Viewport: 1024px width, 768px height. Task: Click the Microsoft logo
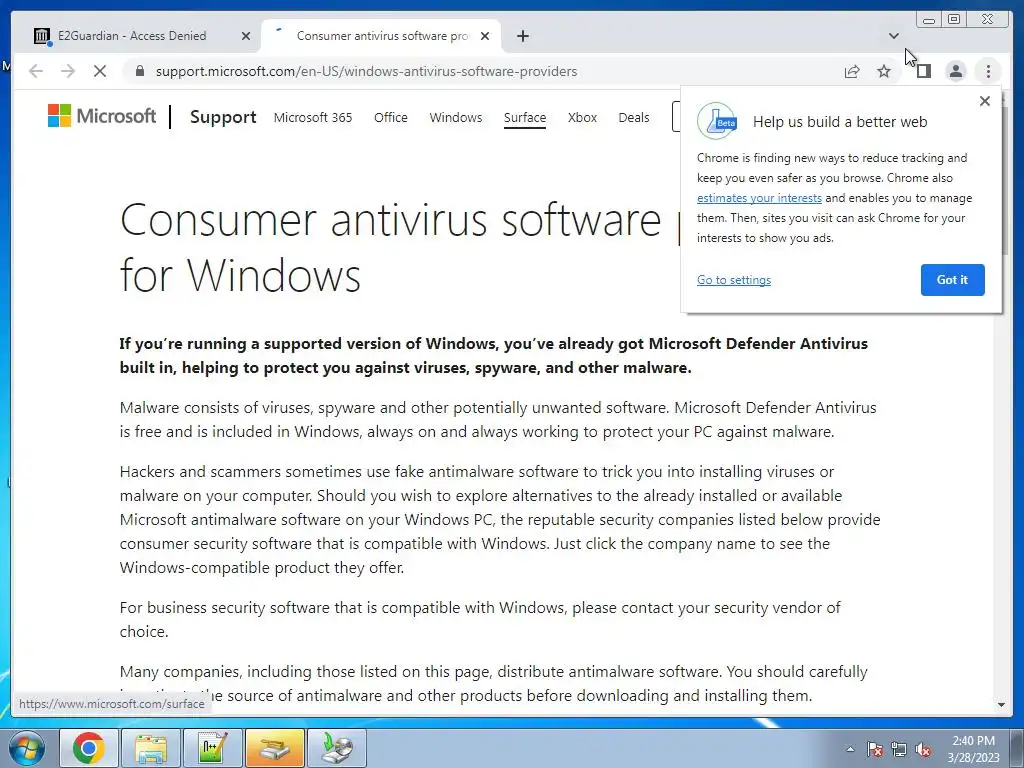click(102, 116)
